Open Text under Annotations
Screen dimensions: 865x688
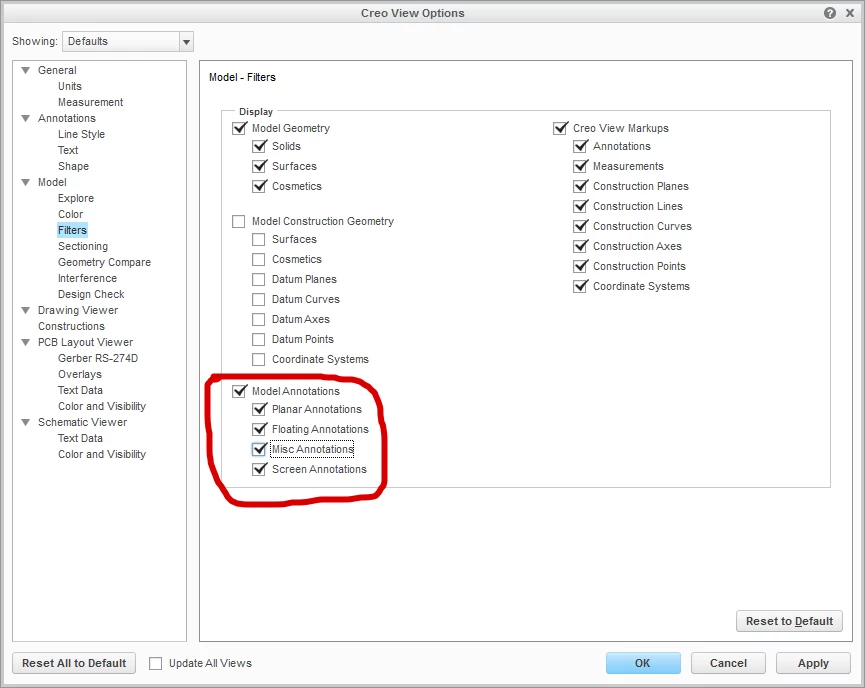(68, 150)
